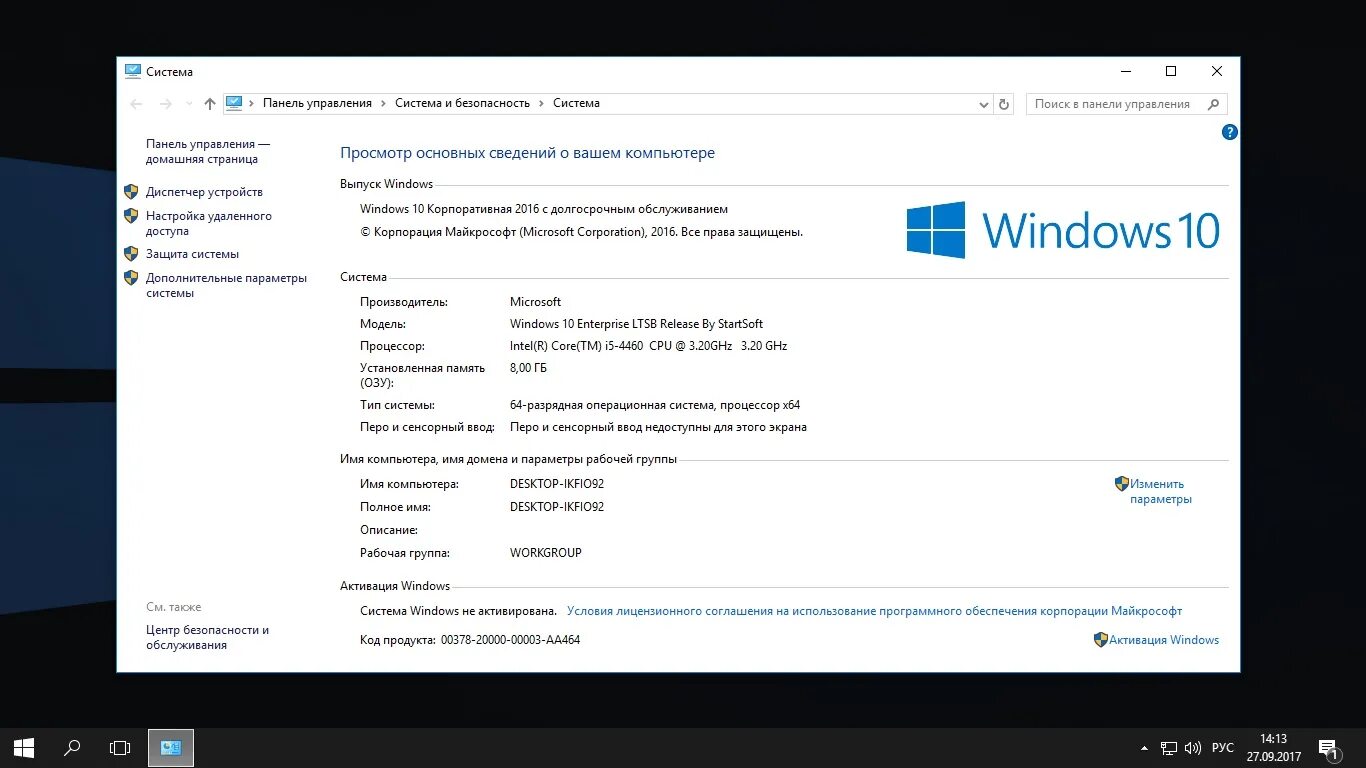The height and width of the screenshot is (768, 1366).
Task: Click the Forward navigation arrow
Action: 166,103
